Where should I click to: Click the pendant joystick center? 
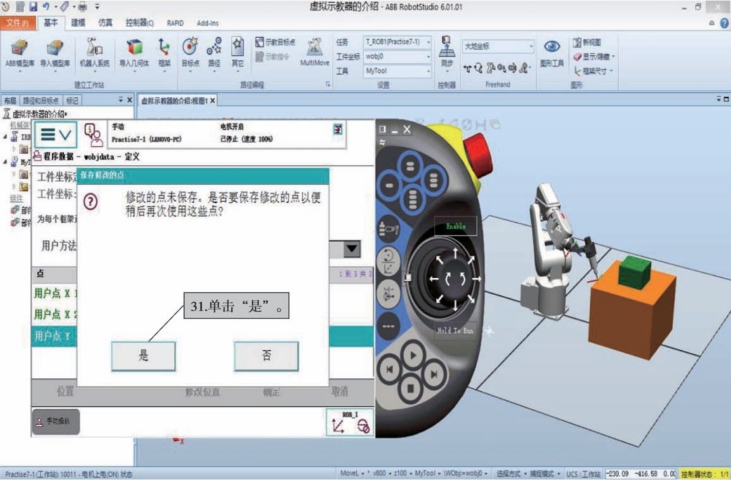point(455,279)
